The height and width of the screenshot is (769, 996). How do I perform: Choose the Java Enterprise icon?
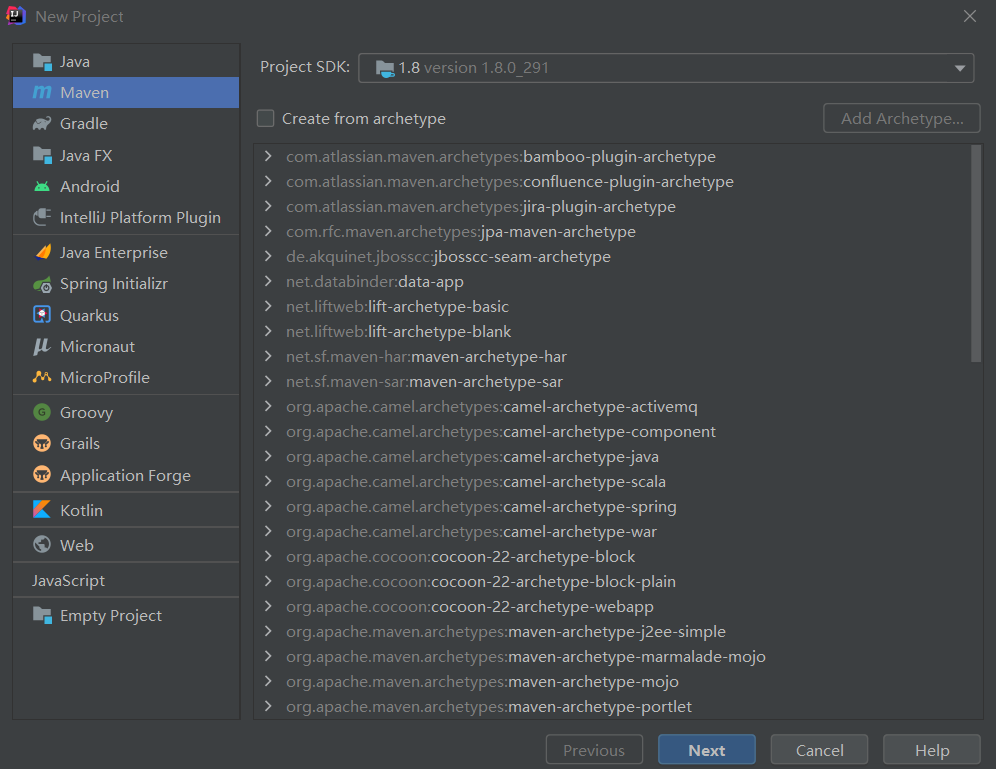point(42,253)
